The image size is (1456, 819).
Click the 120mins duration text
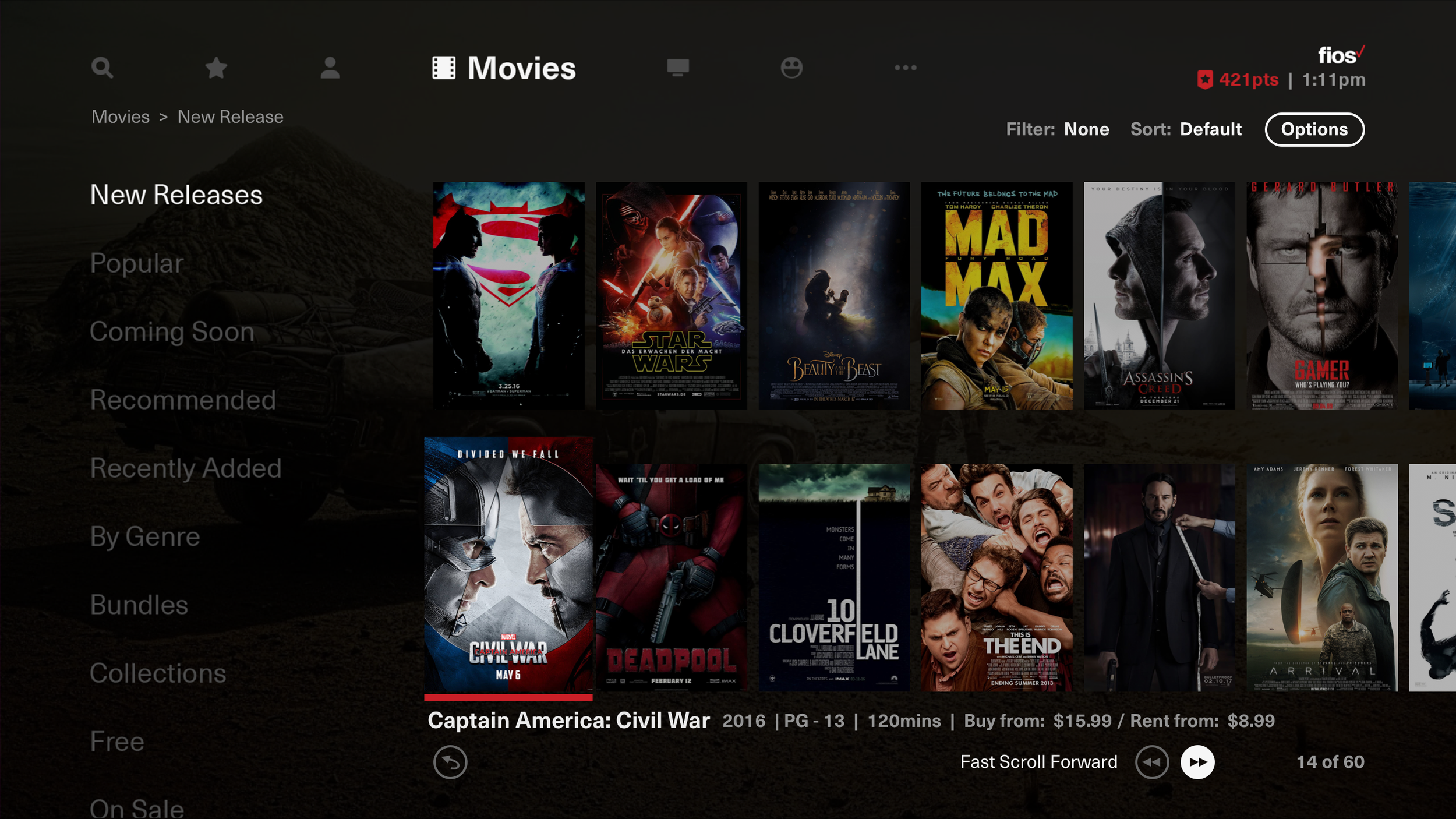[x=904, y=721]
